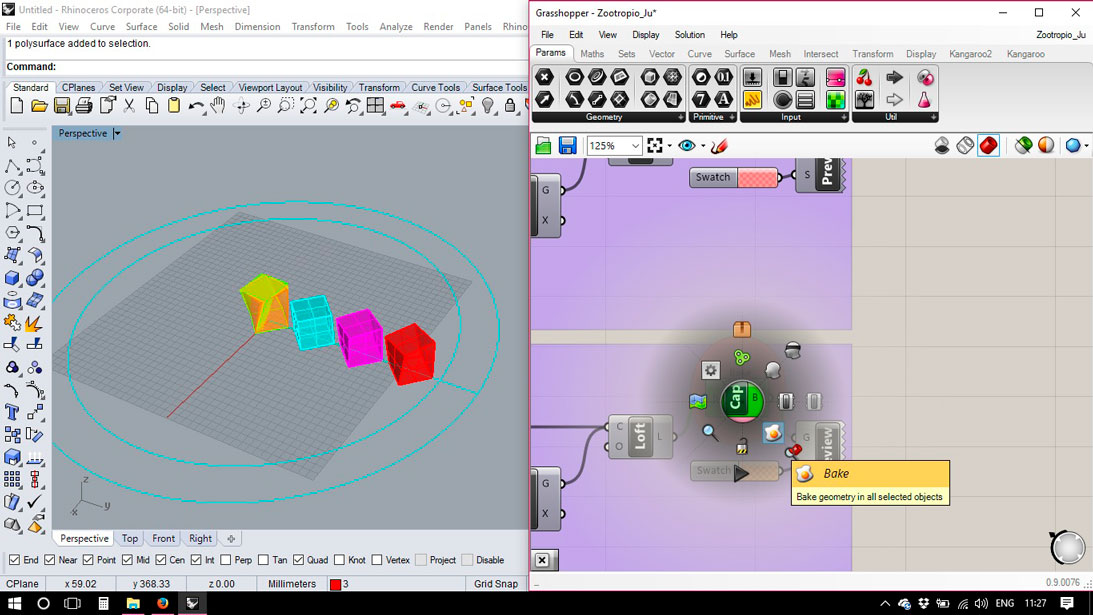Click the red car render icon

pos(397,106)
